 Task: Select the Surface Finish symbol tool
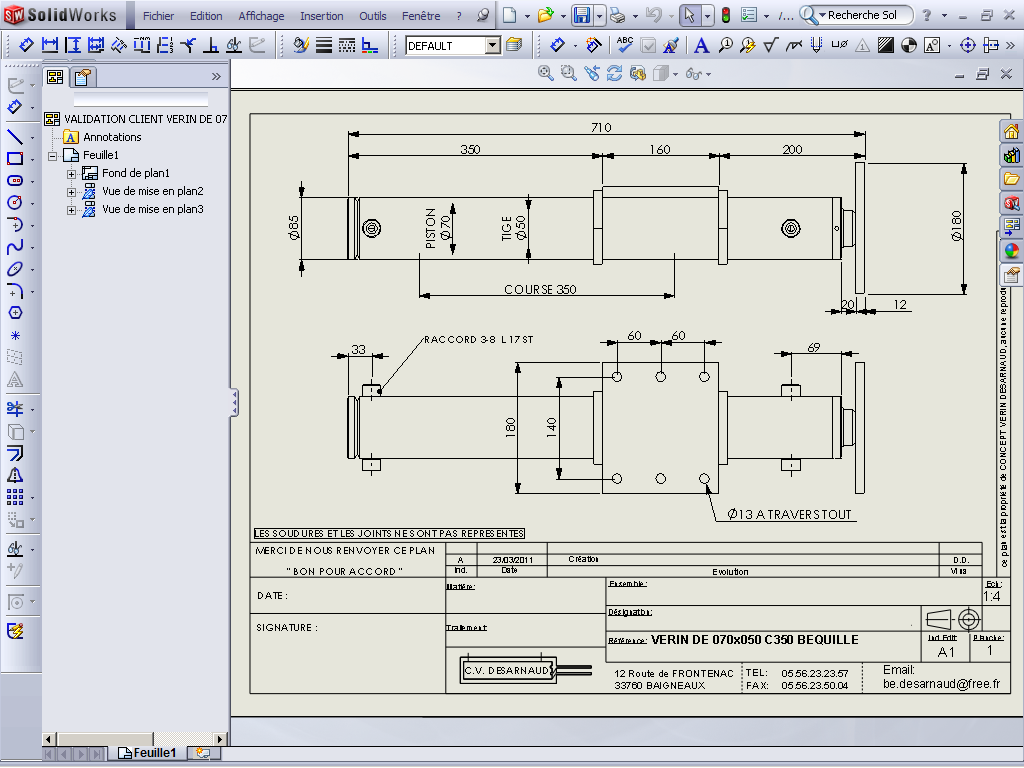tap(771, 45)
